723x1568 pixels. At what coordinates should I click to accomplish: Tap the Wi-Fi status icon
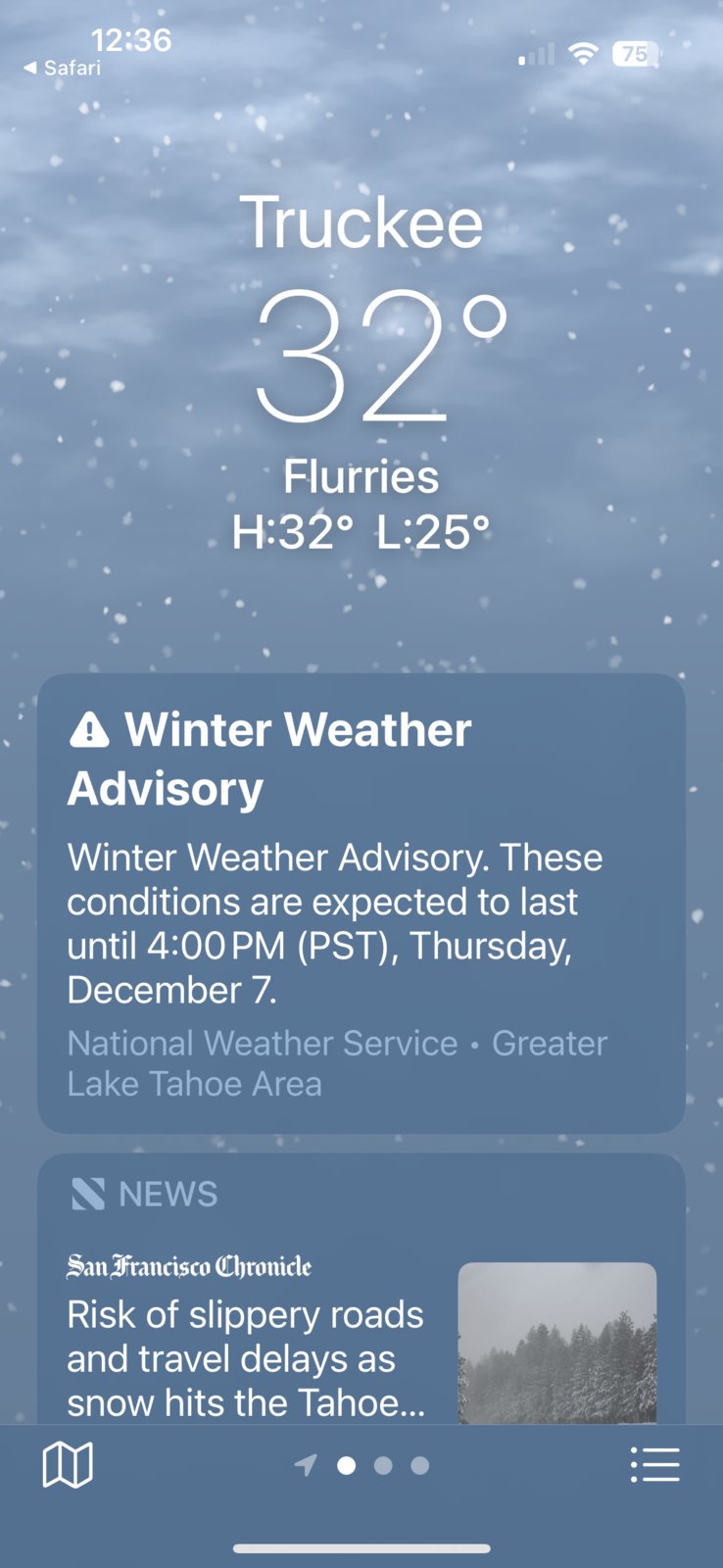click(x=584, y=54)
